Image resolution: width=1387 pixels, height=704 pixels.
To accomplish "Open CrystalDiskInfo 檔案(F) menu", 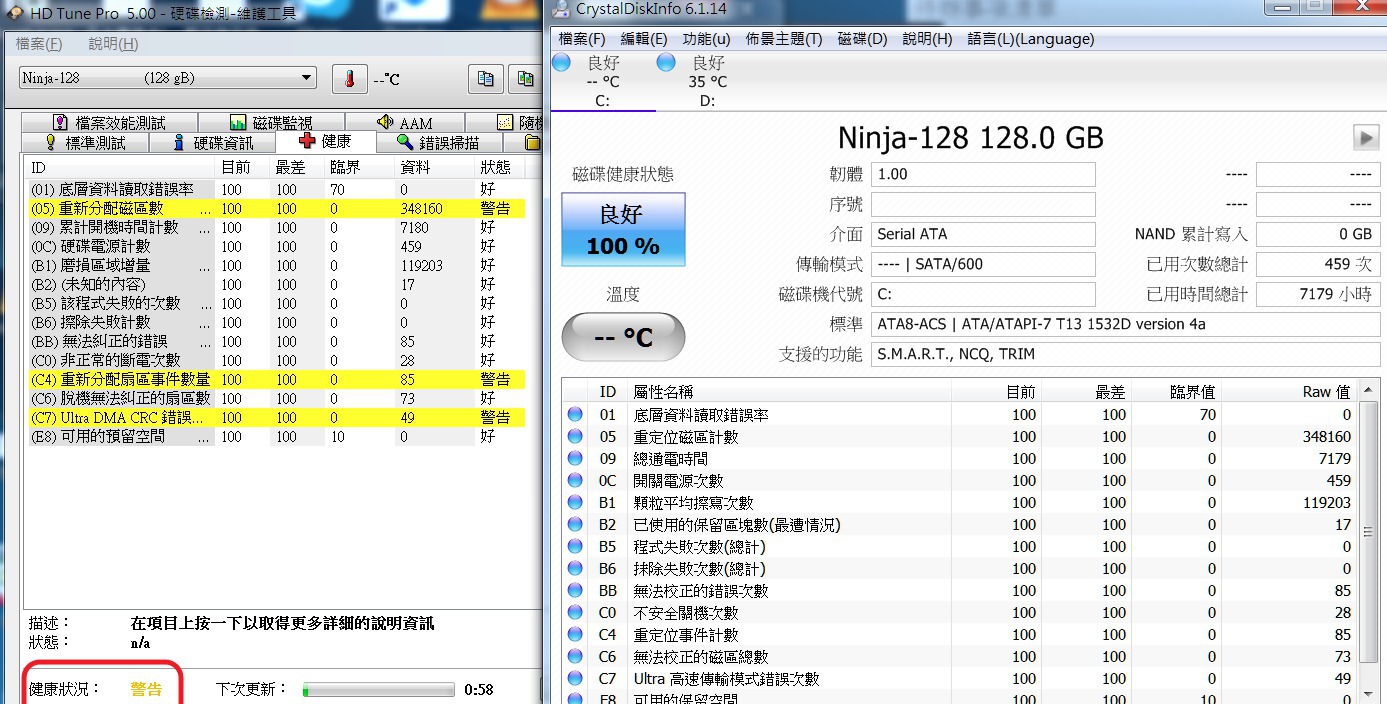I will pyautogui.click(x=582, y=39).
